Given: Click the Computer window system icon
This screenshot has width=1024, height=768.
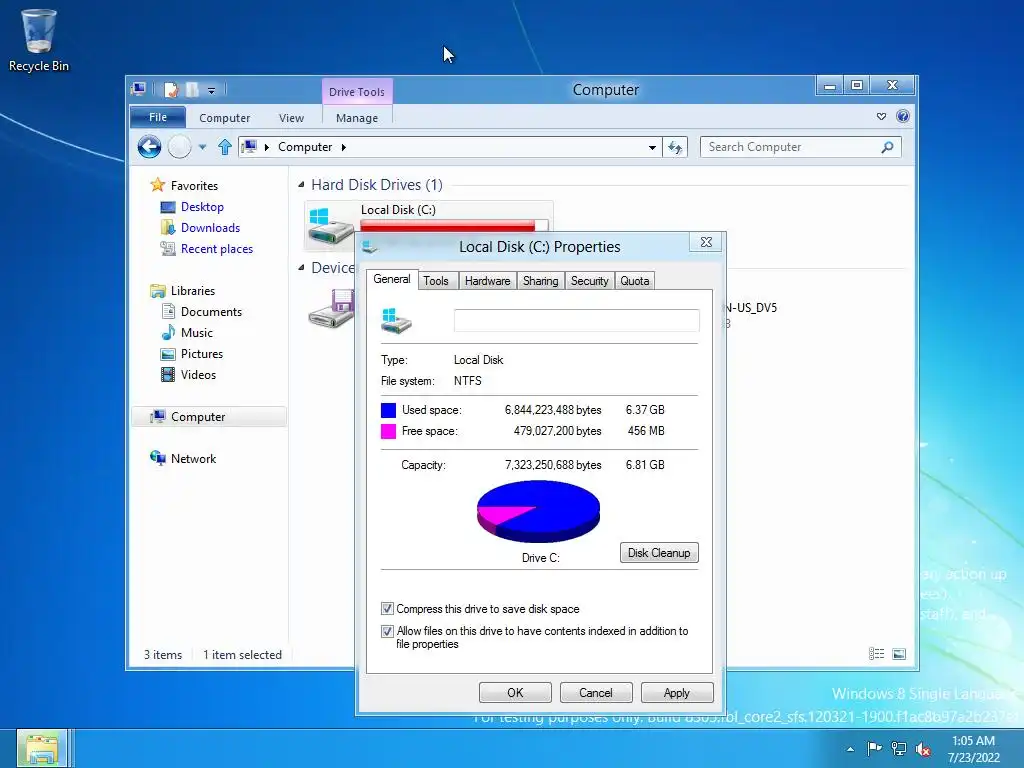Looking at the screenshot, I should (138, 89).
